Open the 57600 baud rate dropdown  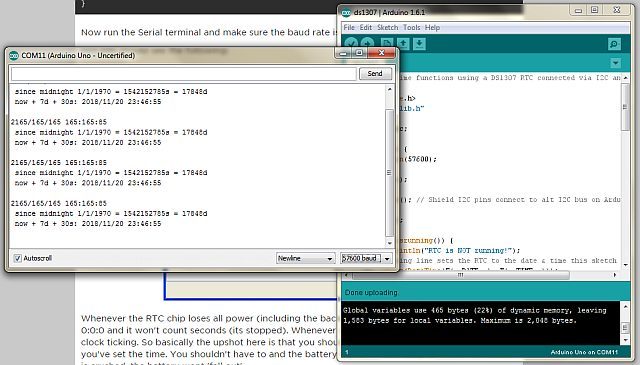pos(366,258)
